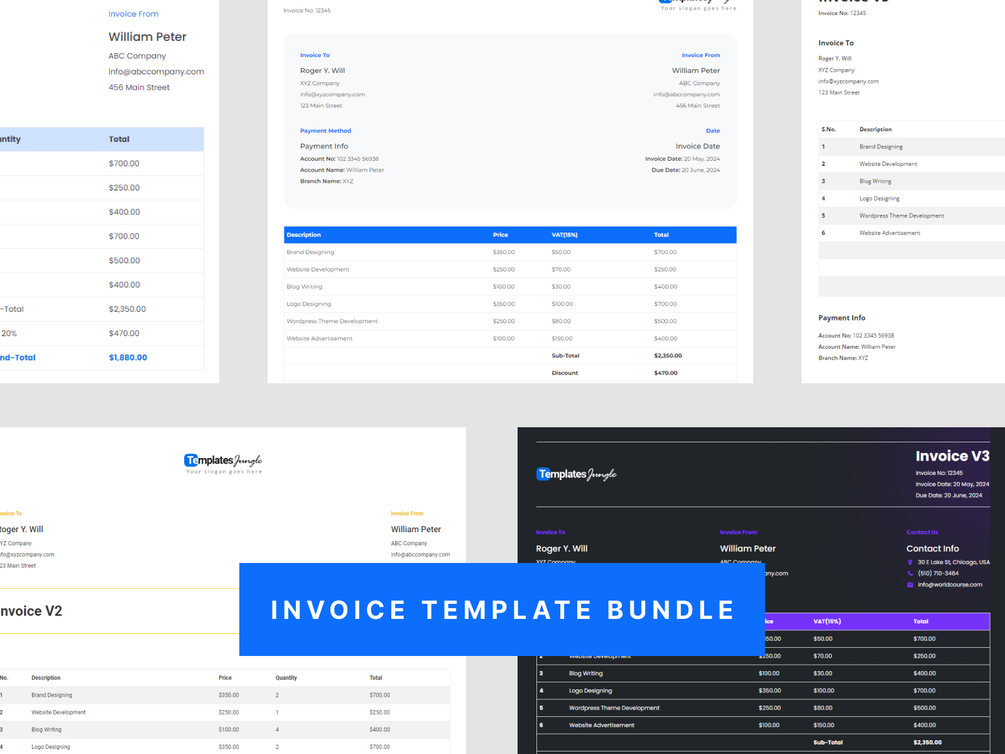Click the INVOICE TEMPLATE BUNDLE blue banner

[502, 609]
